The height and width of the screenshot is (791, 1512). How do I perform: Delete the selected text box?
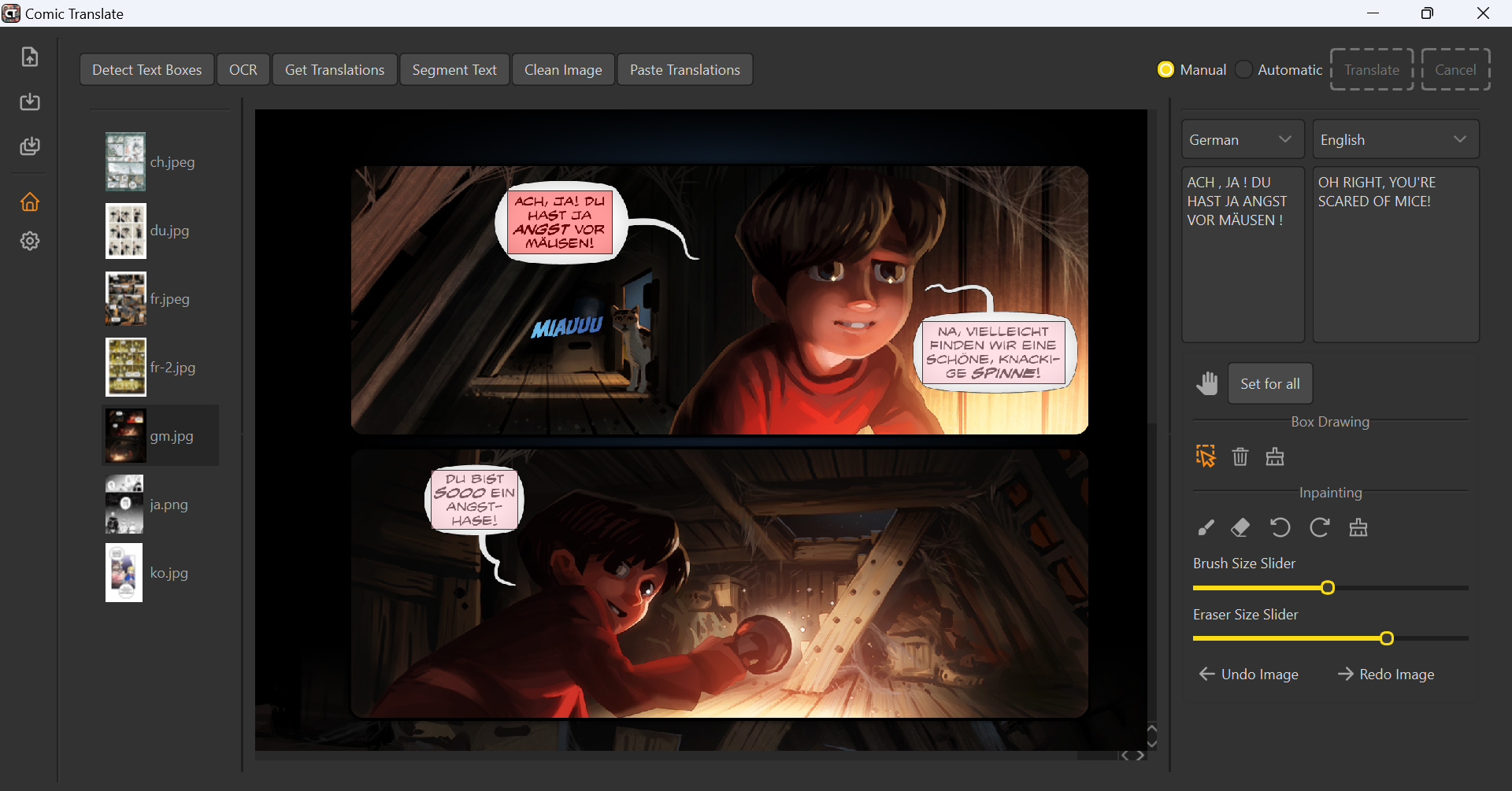click(x=1240, y=456)
